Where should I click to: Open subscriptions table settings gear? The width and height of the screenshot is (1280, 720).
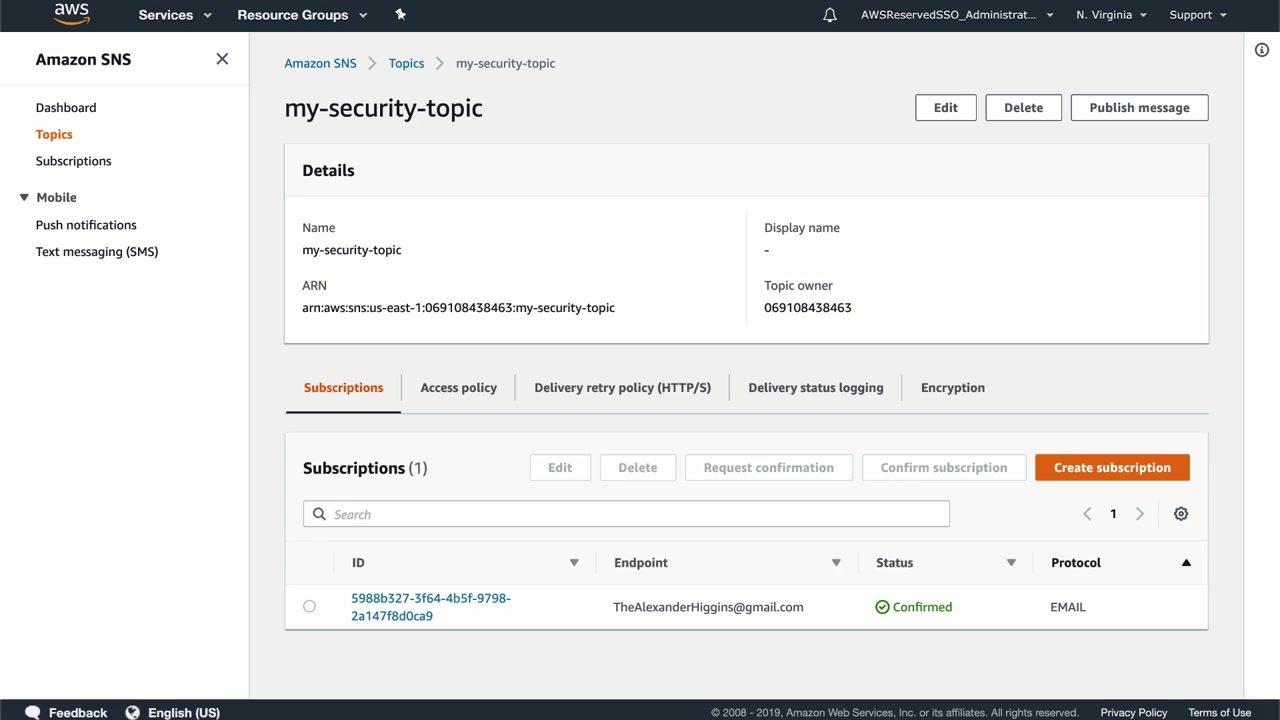1181,514
